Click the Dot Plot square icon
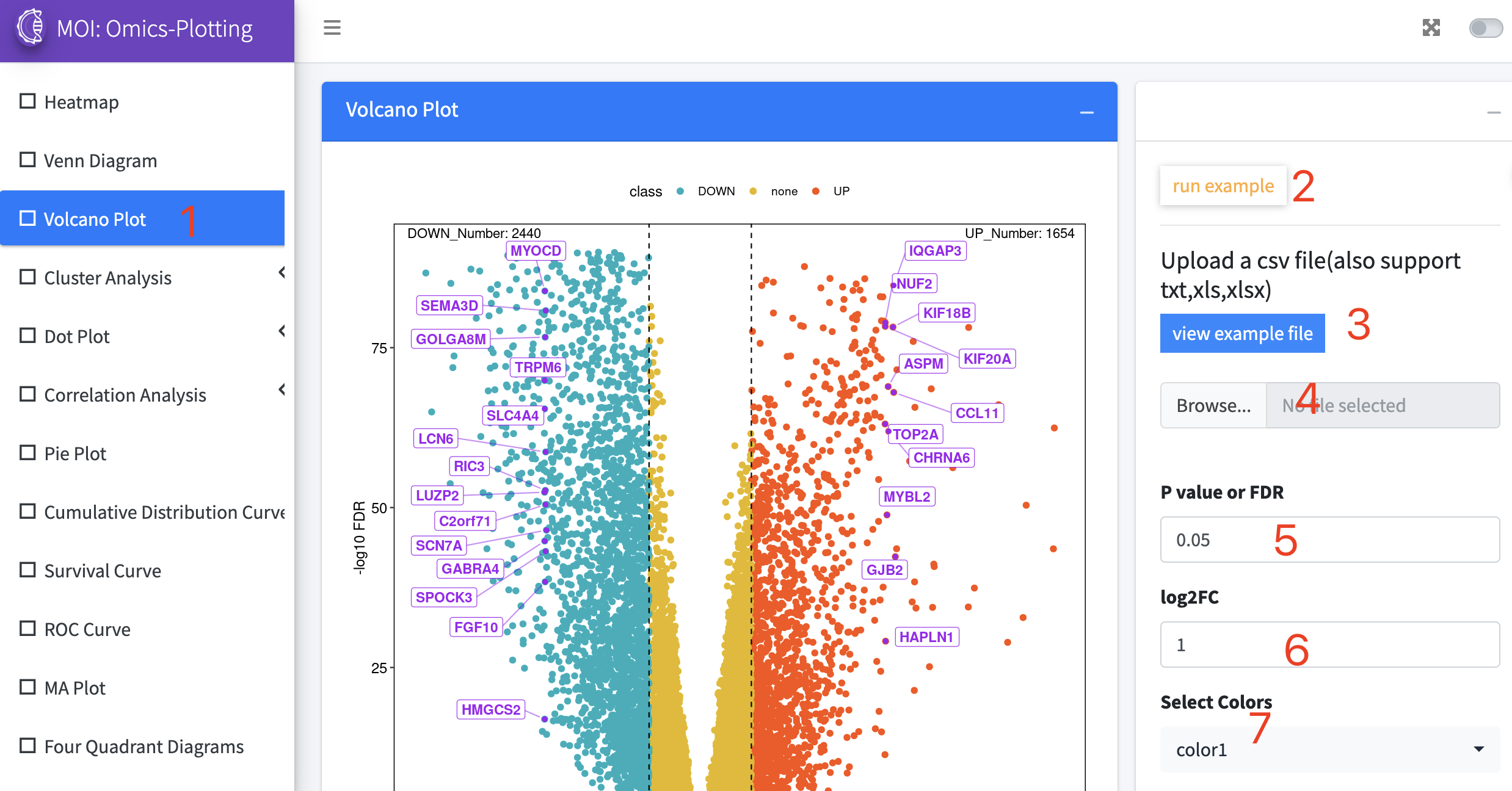The height and width of the screenshot is (791, 1512). [x=27, y=335]
